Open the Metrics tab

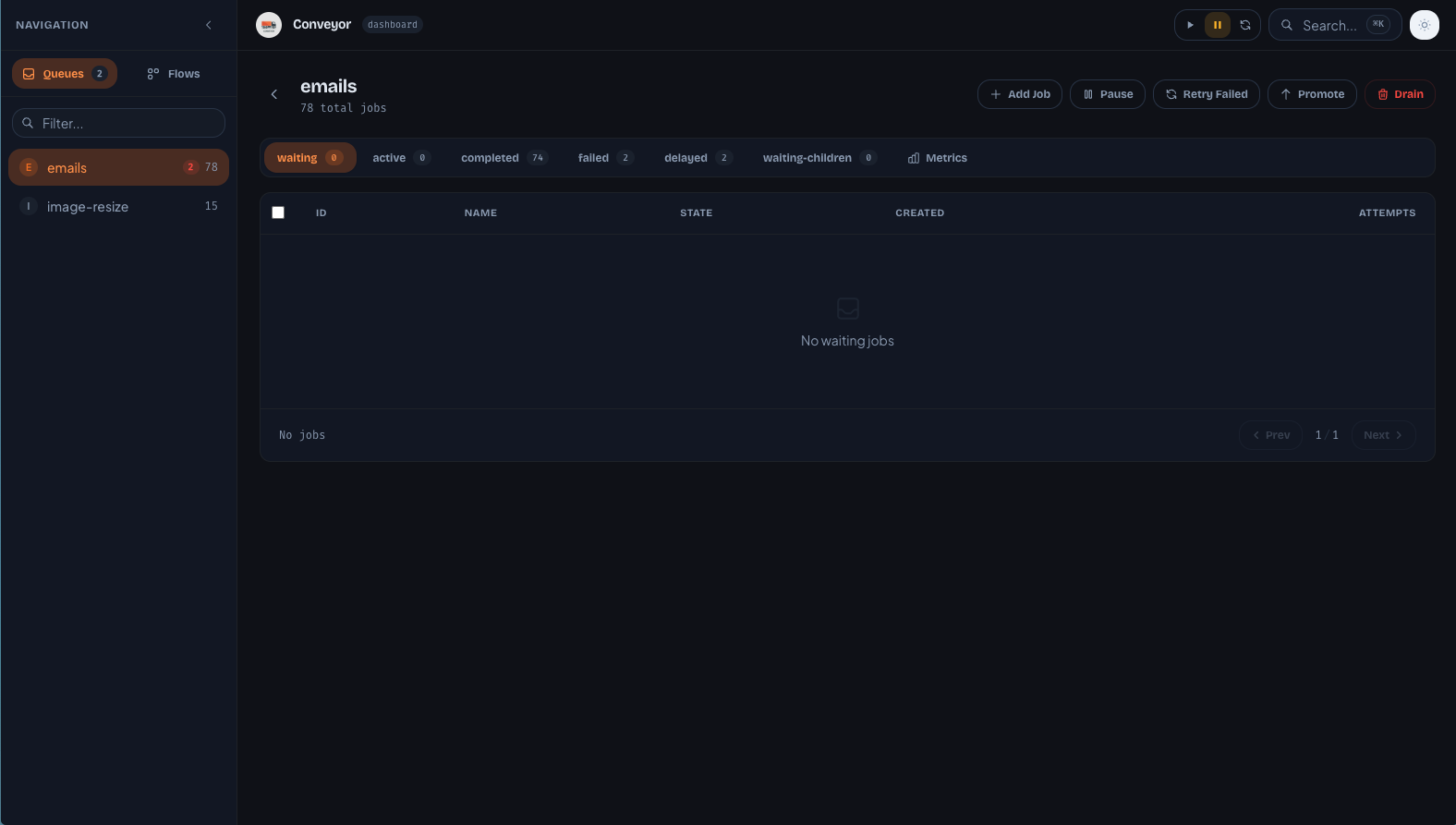937,158
